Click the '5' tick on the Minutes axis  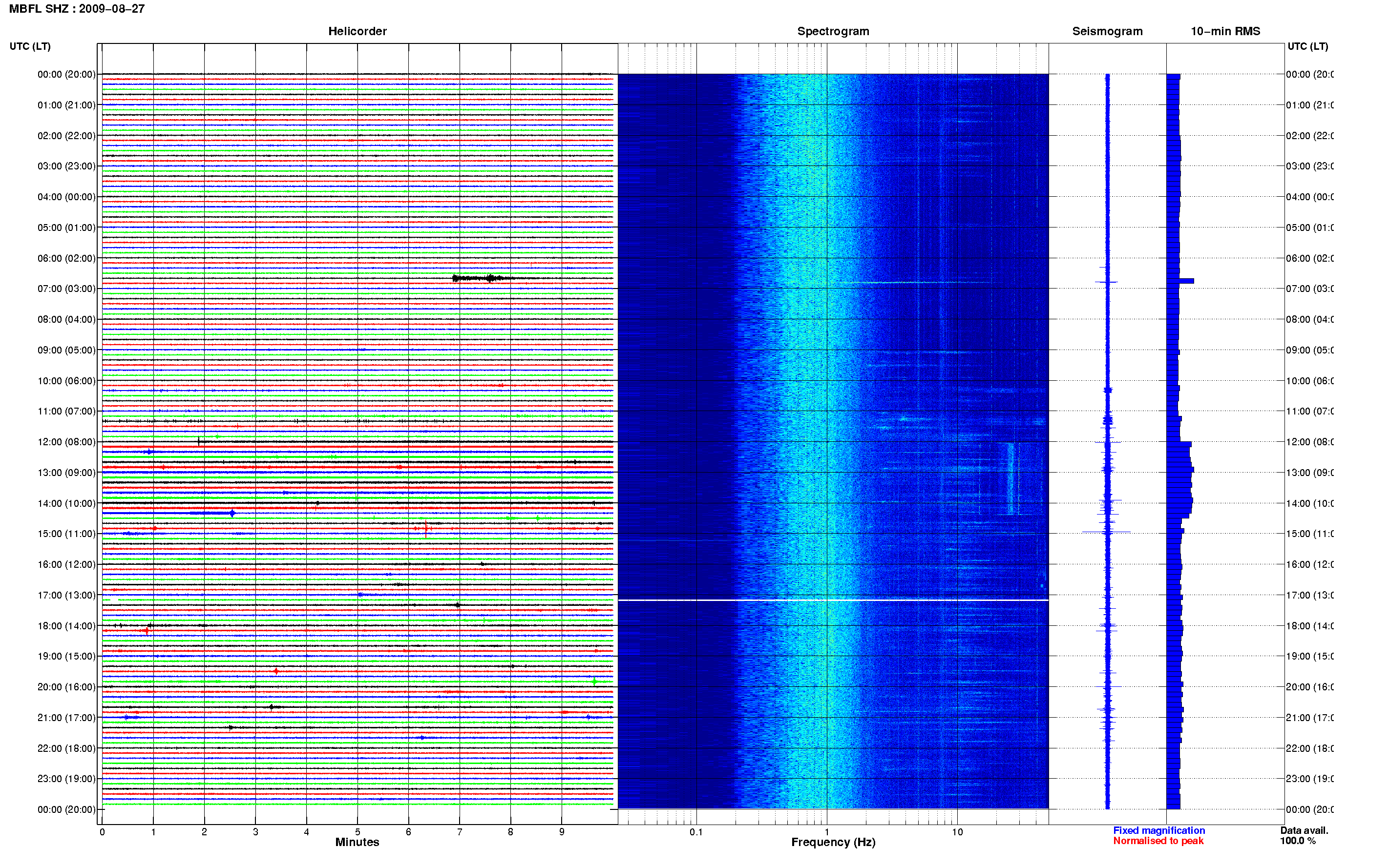pos(357,831)
